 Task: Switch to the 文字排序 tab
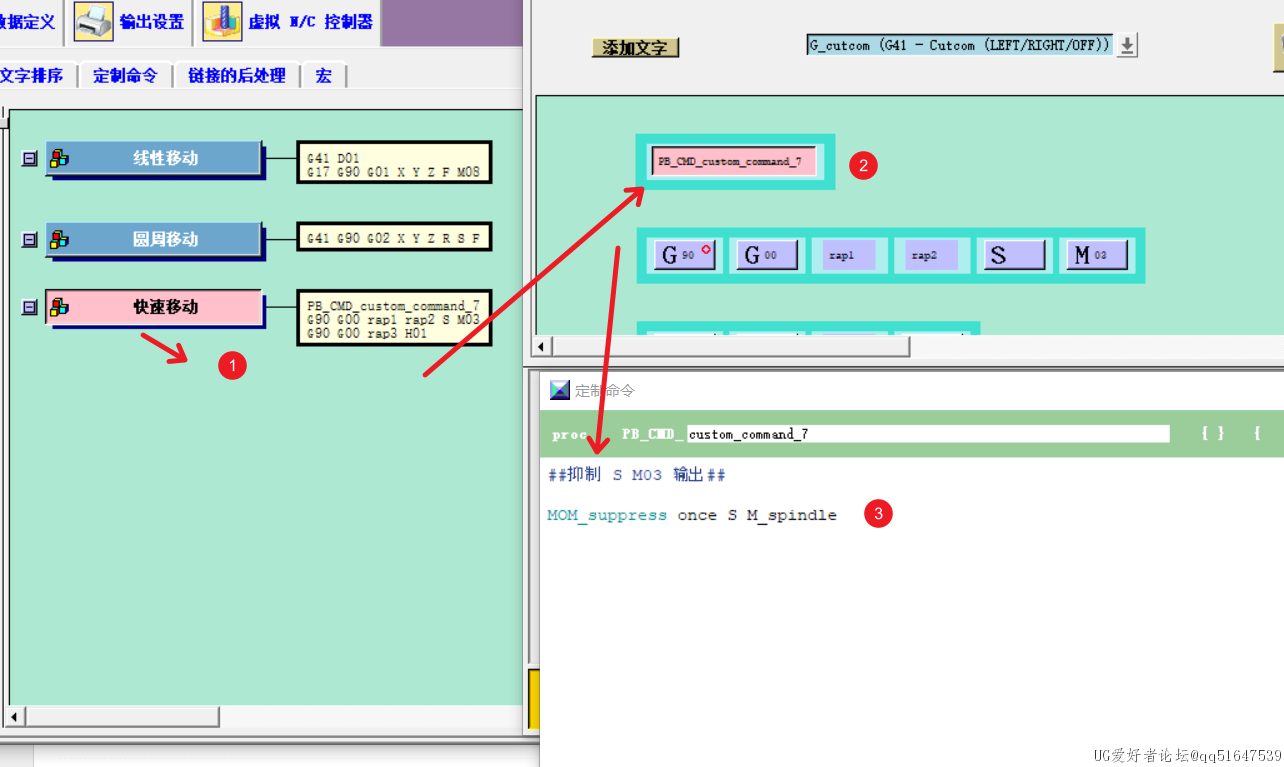pyautogui.click(x=31, y=75)
